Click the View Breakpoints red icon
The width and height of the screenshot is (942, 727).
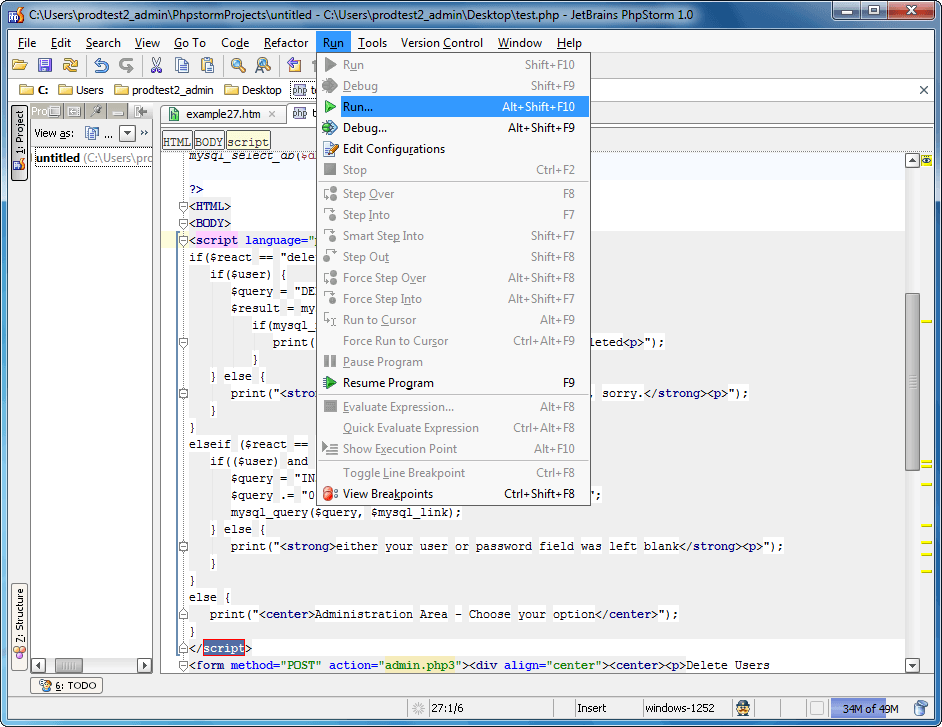[x=330, y=494]
